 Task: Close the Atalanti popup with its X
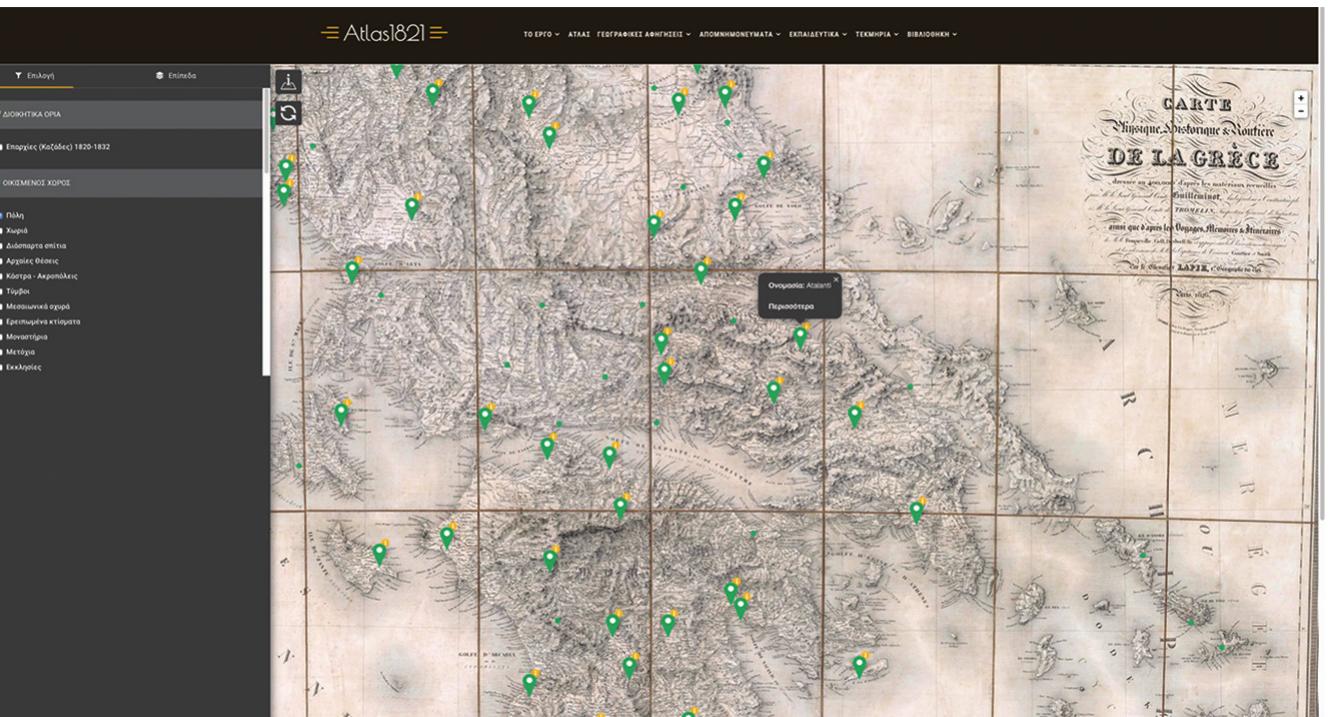tap(836, 279)
